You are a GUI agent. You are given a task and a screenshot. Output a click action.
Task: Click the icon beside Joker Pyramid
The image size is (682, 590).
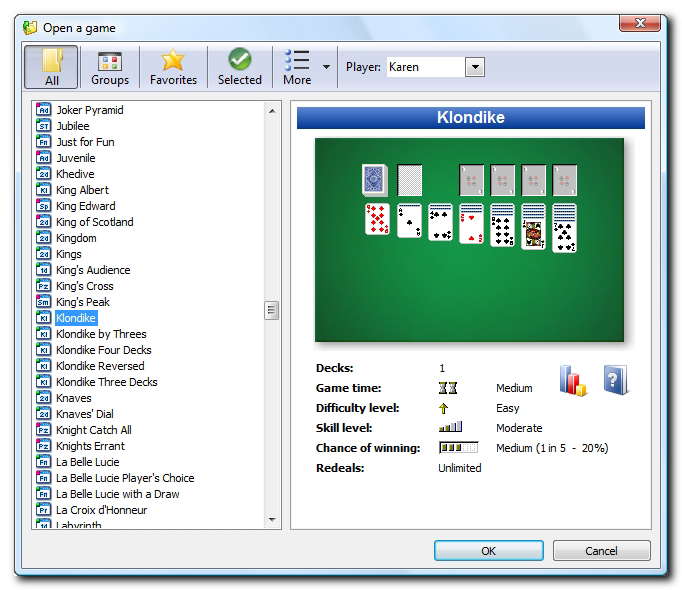coord(43,110)
